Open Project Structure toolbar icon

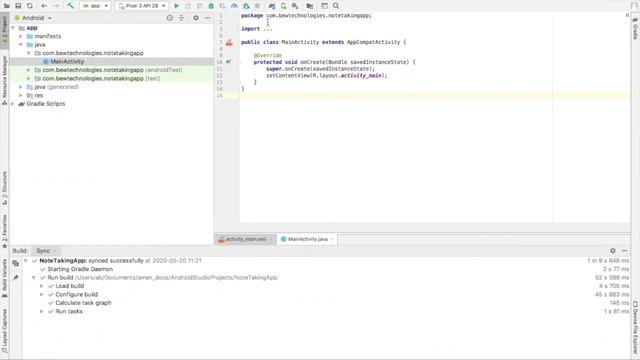pyautogui.click(x=310, y=6)
